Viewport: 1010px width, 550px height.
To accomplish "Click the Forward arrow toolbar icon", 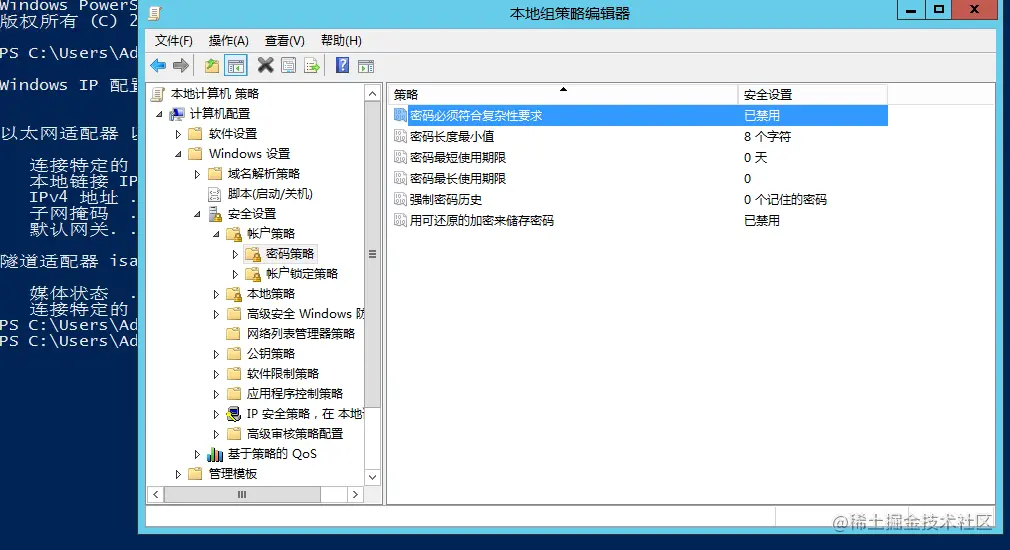I will point(181,66).
